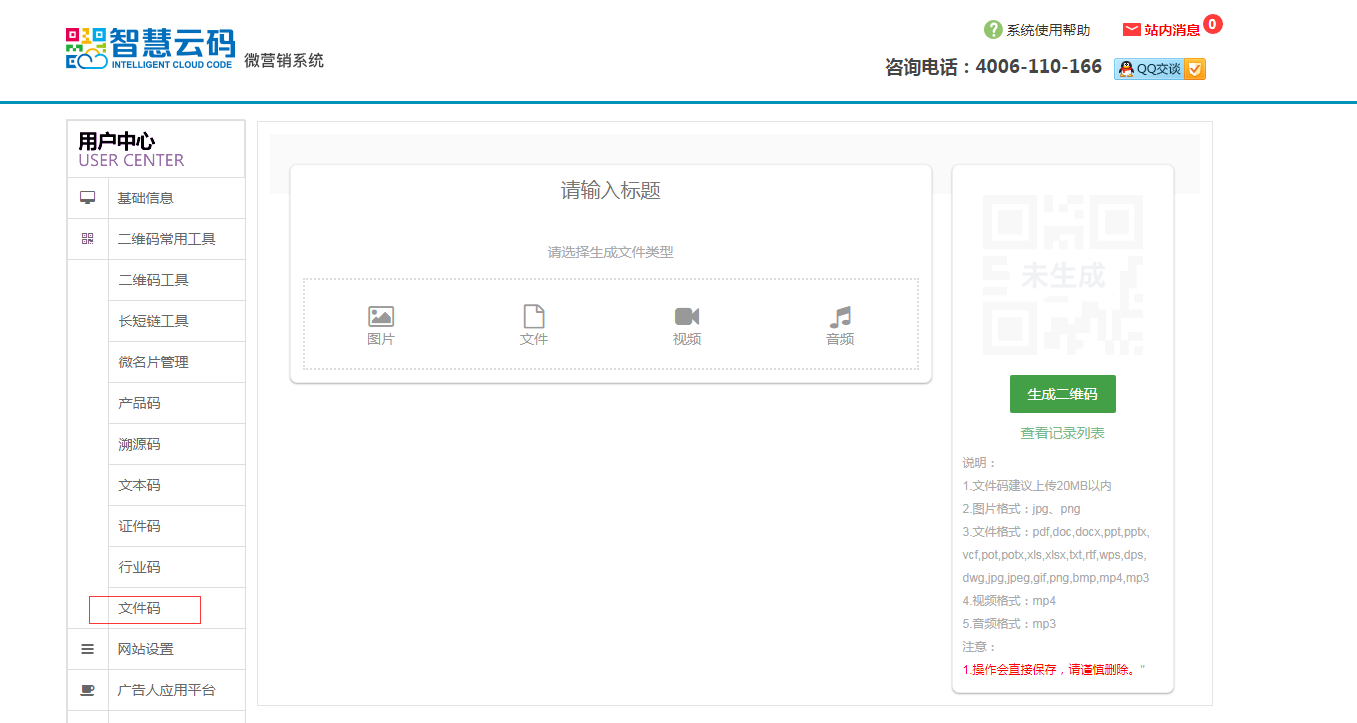This screenshot has width=1357, height=723.
Task: Click the 站内消息 envelope icon
Action: coord(1132,30)
